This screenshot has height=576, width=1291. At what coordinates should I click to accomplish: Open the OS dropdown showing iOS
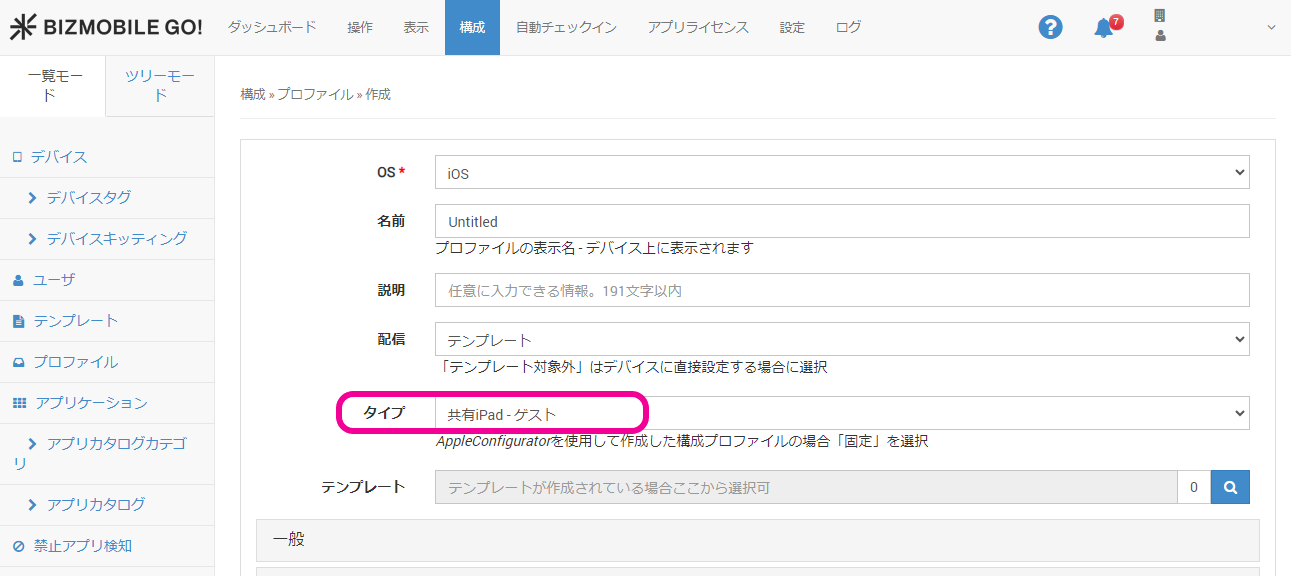click(x=841, y=173)
